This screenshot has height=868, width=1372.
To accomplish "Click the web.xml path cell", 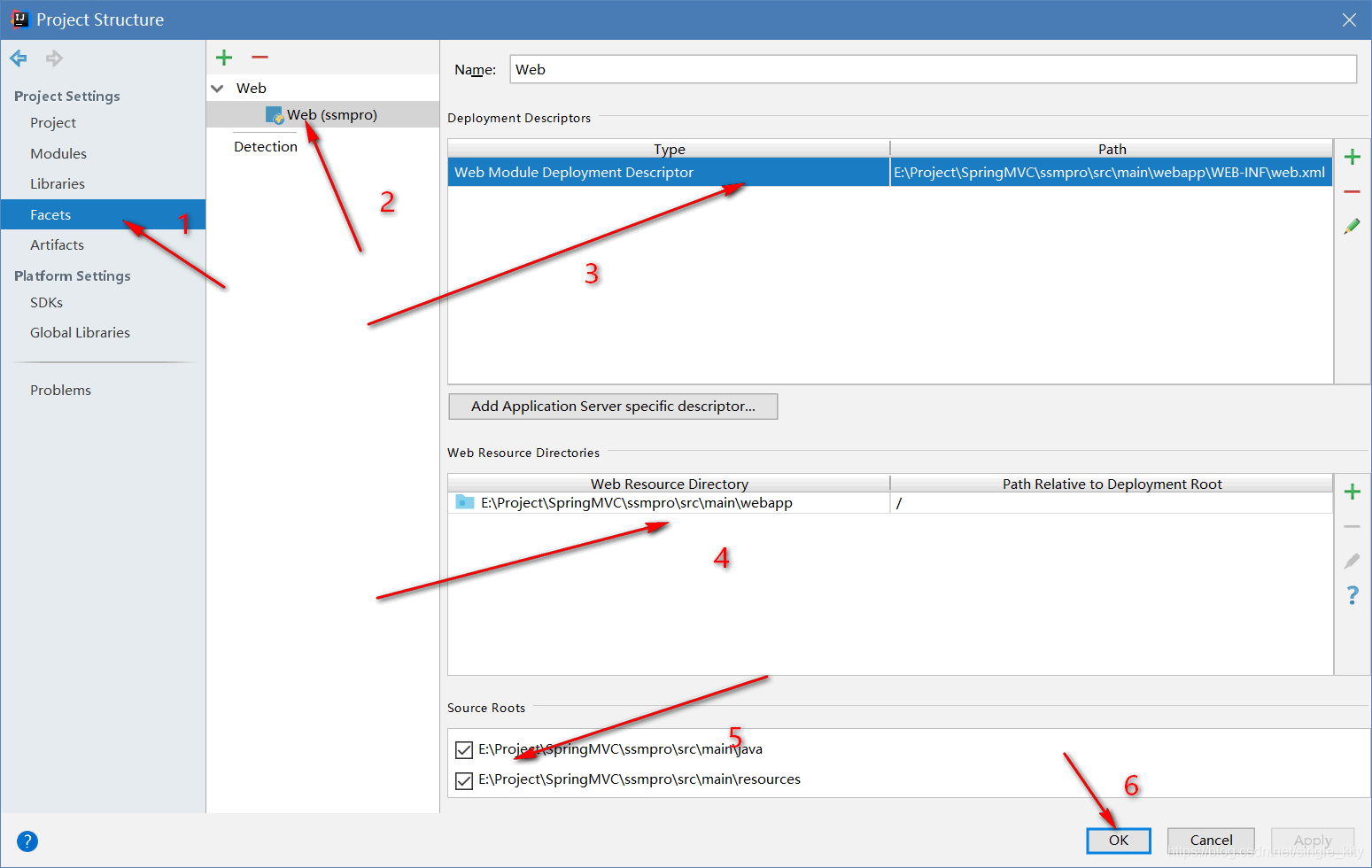I will [1111, 173].
